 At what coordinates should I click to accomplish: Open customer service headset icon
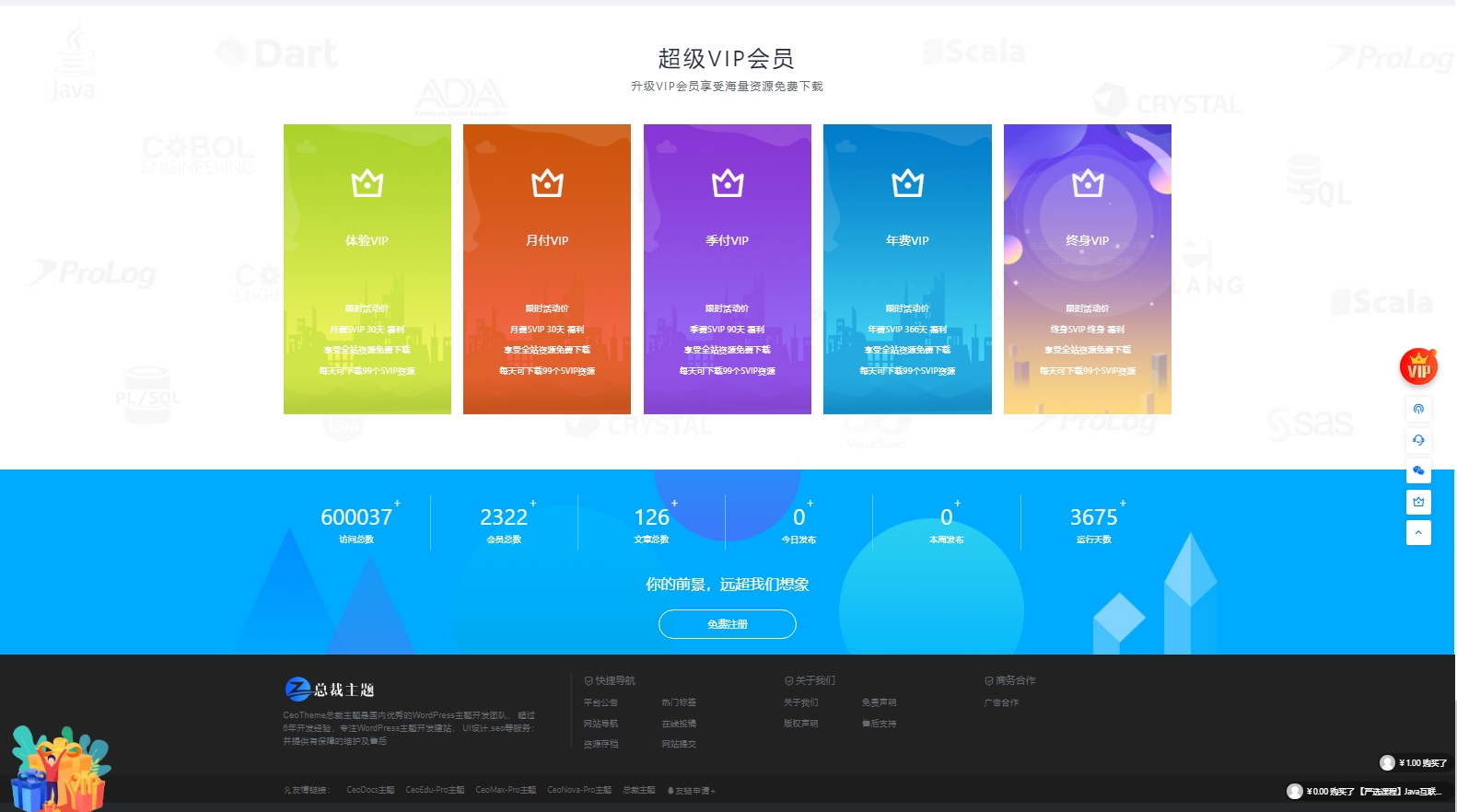point(1418,440)
